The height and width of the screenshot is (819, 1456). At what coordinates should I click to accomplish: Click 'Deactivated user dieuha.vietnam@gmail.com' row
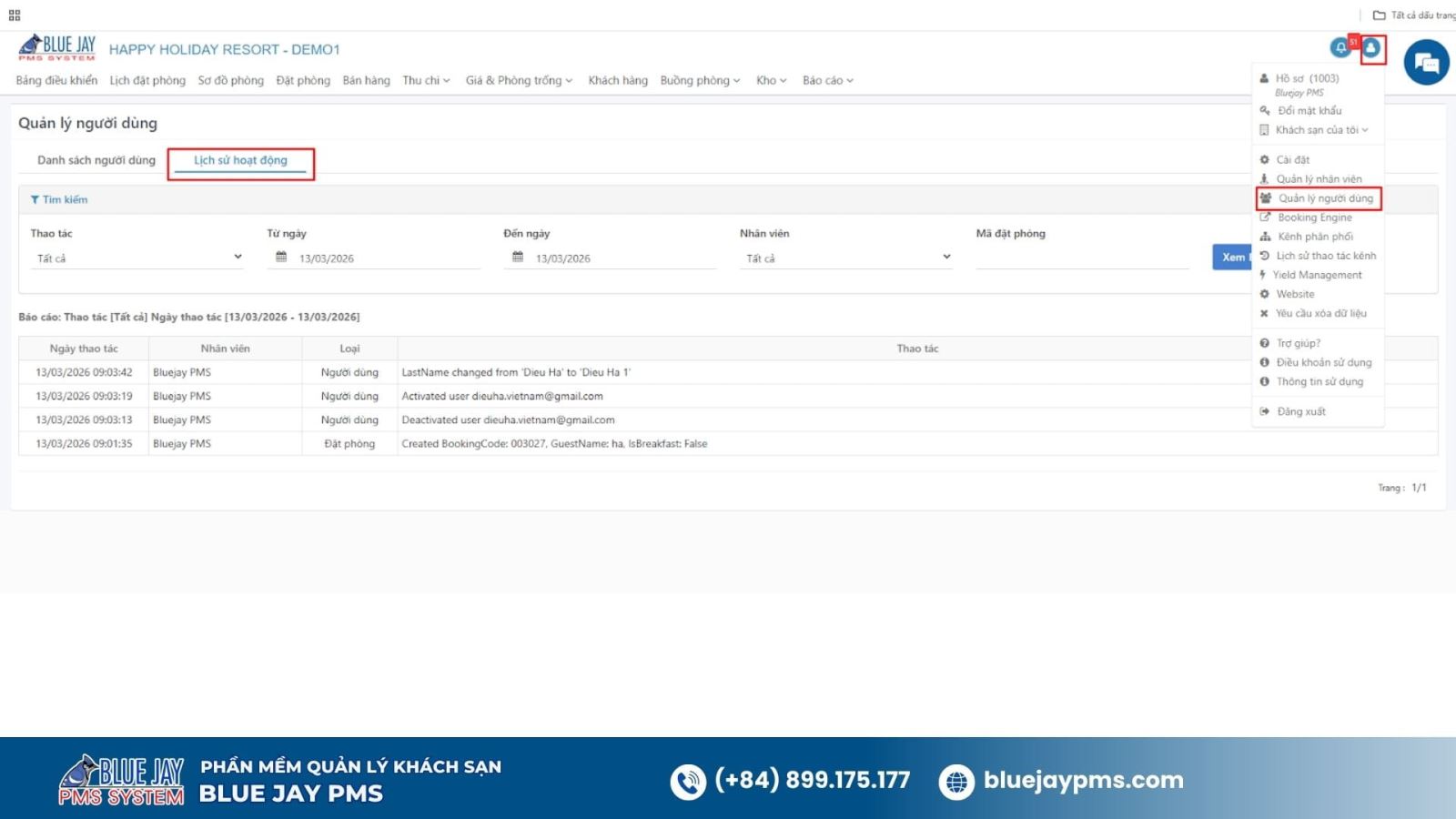(x=728, y=420)
